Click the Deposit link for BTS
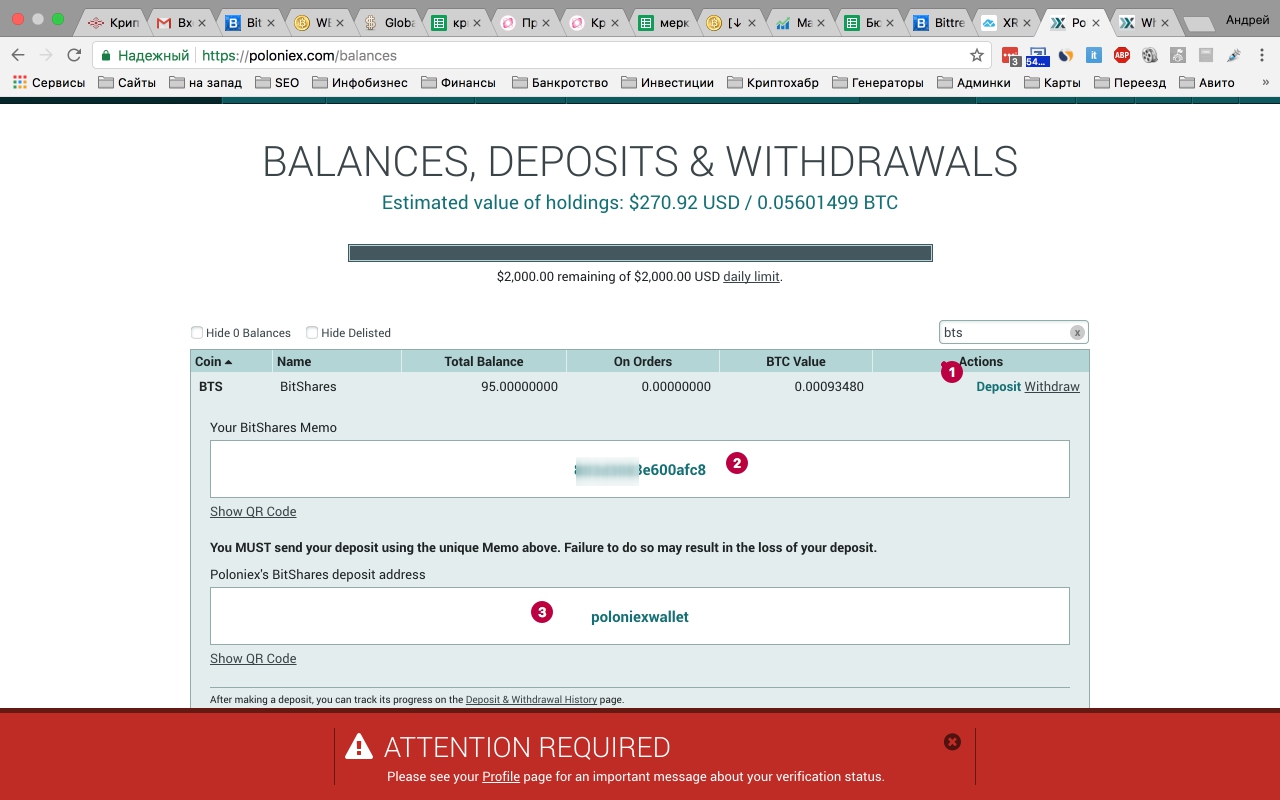 998,387
